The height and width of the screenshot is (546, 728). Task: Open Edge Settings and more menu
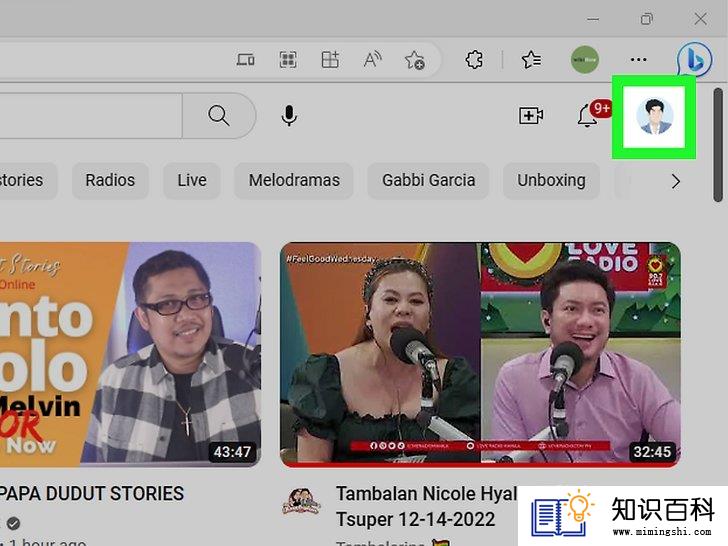(x=638, y=59)
